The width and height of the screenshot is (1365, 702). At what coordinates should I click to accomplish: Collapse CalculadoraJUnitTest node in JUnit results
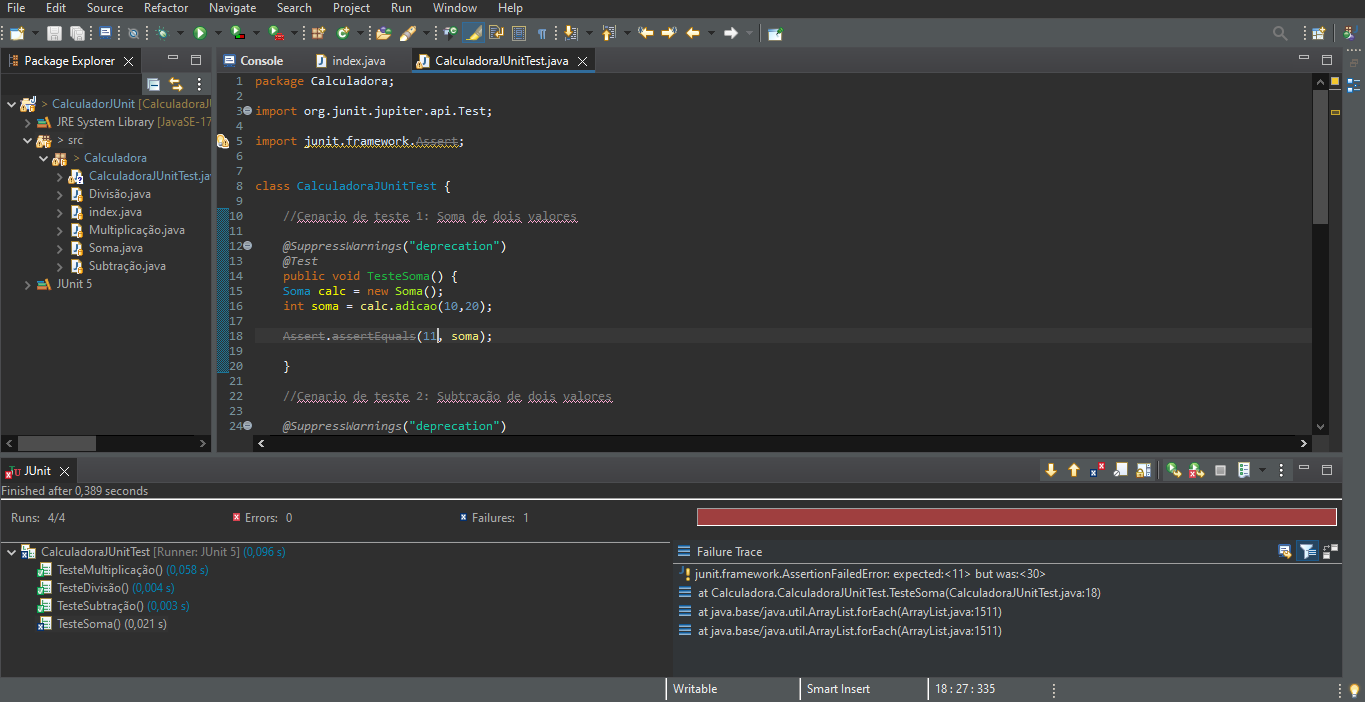tap(11, 552)
